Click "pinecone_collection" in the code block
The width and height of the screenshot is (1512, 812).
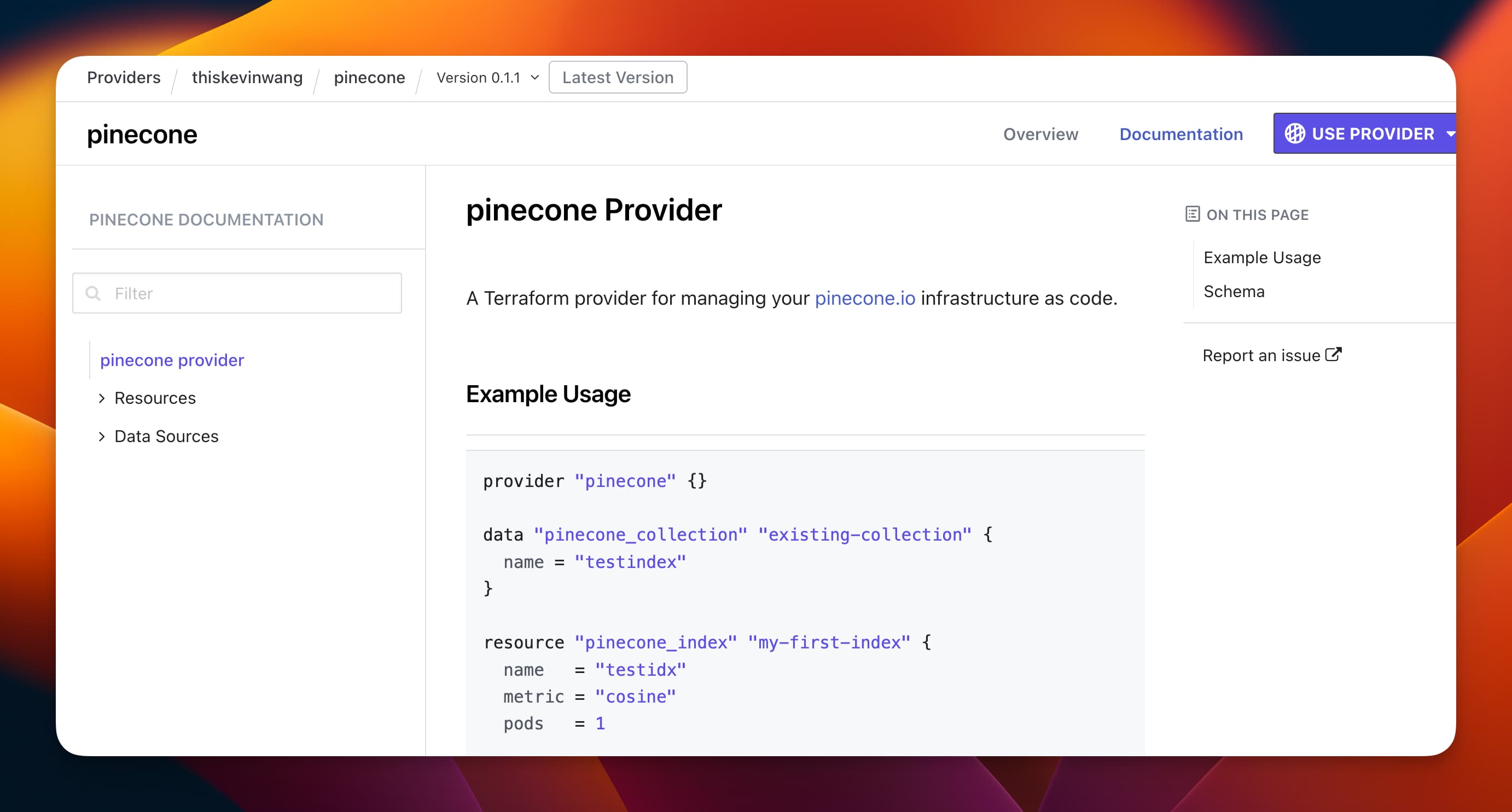click(641, 534)
